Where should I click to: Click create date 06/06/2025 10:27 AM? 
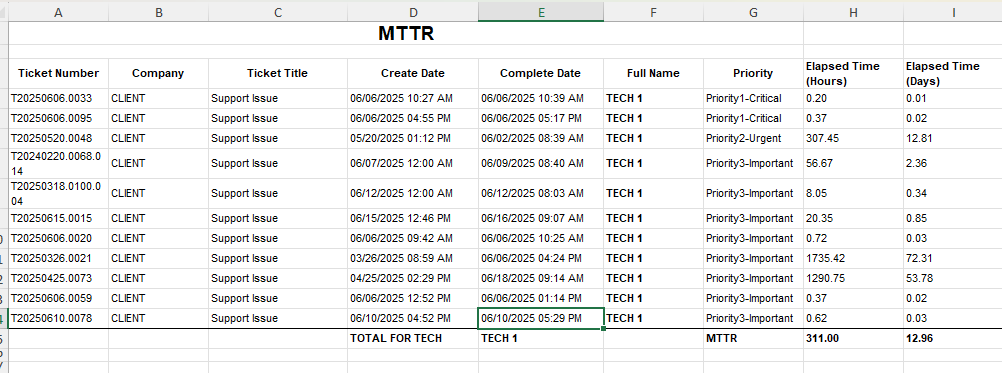(x=413, y=98)
